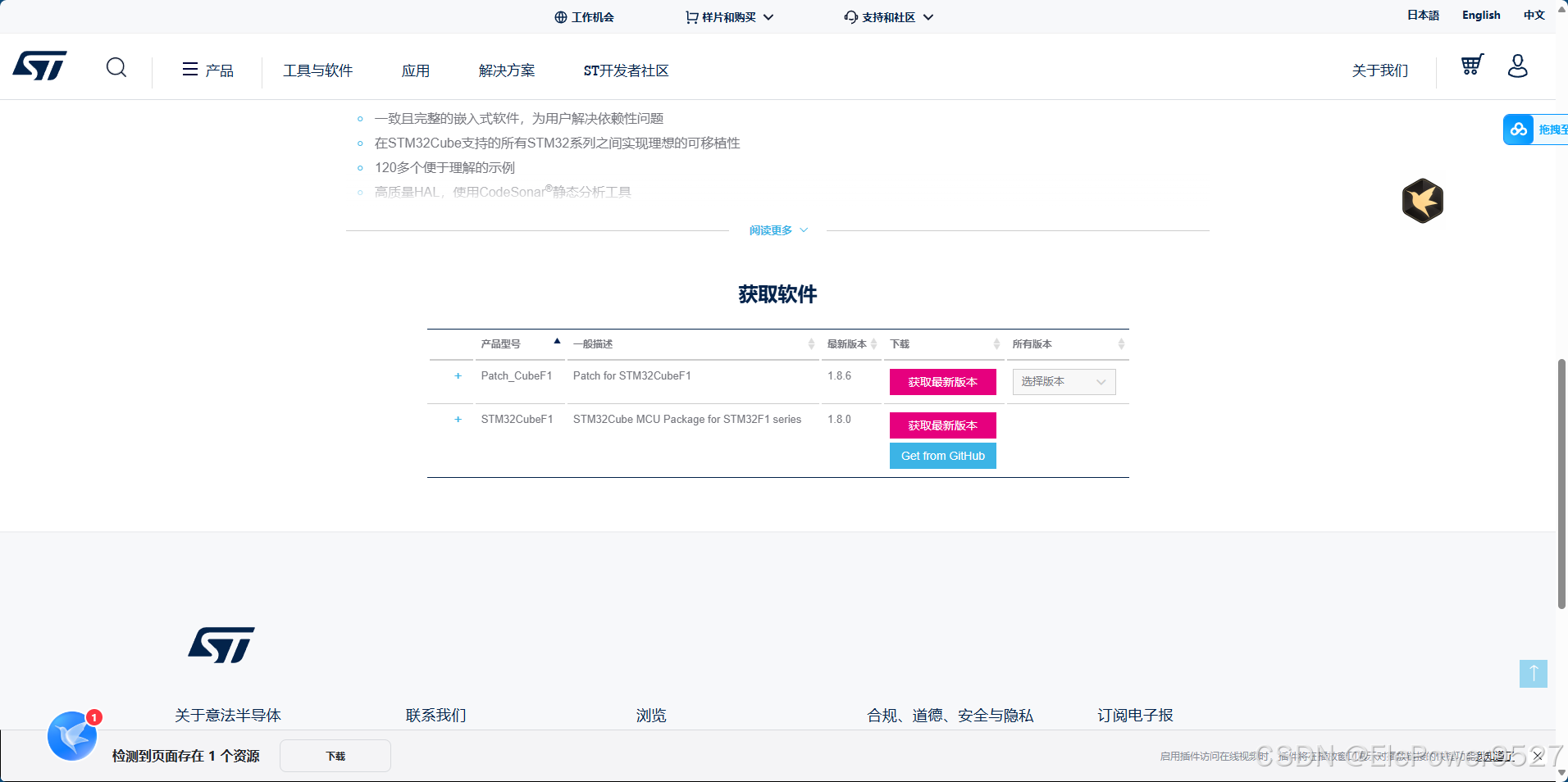Click the cloud drive drag widget icon

tap(1519, 130)
